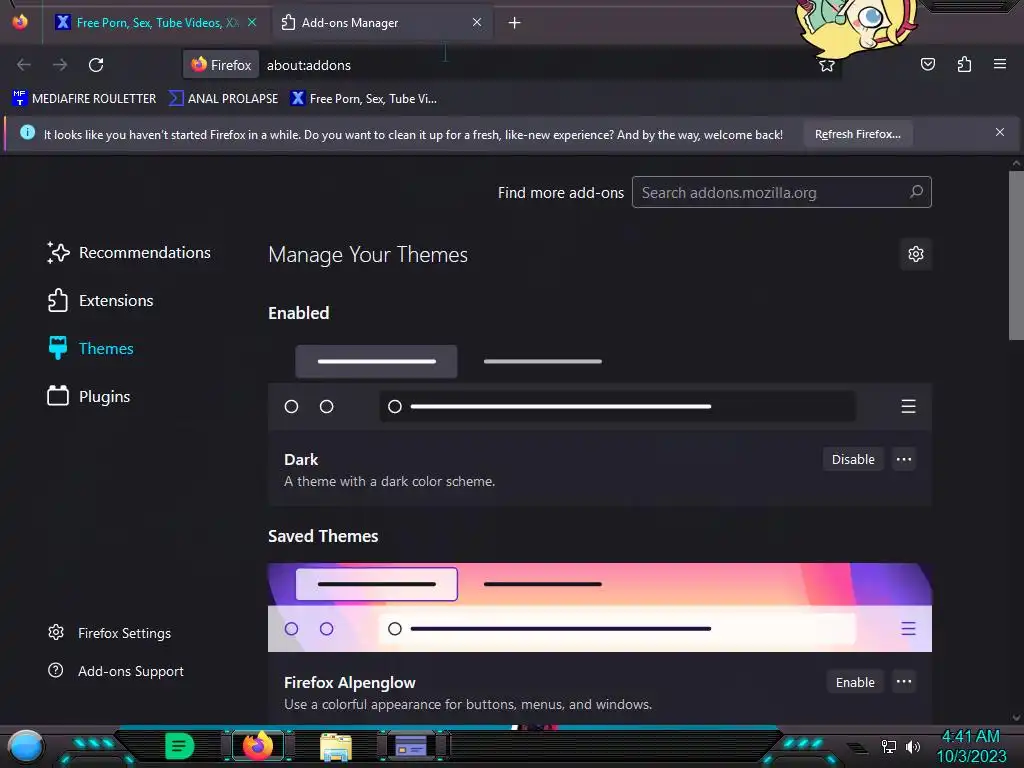
Task: Dismiss the welcome back notification bar
Action: [x=1000, y=132]
